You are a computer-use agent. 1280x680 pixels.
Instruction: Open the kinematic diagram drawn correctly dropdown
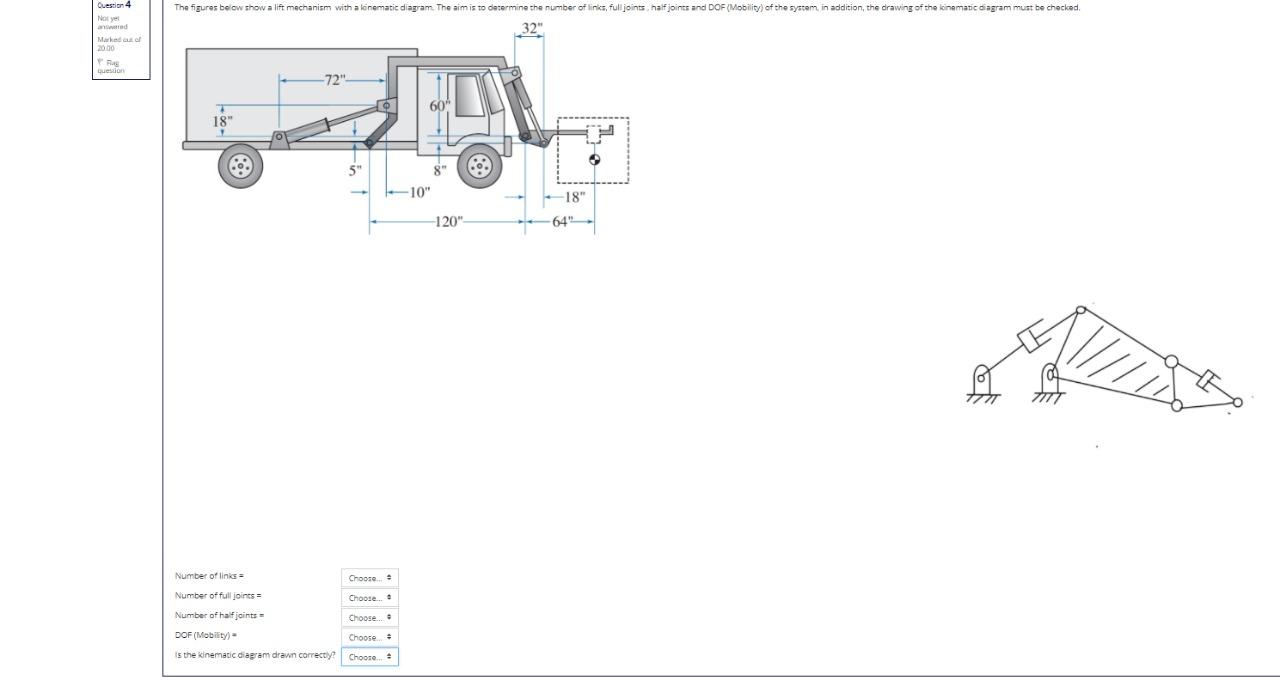coord(370,657)
